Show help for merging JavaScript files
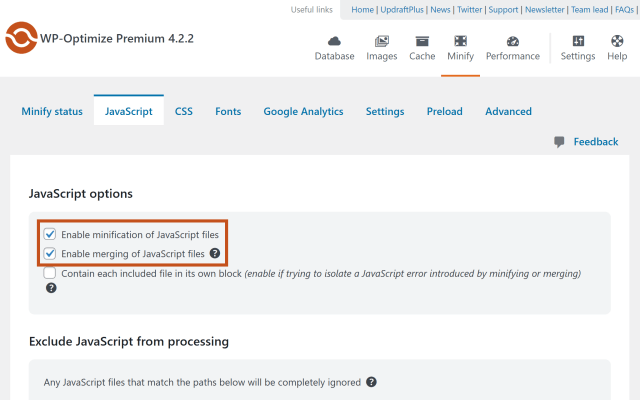The height and width of the screenshot is (400, 640). (215, 253)
